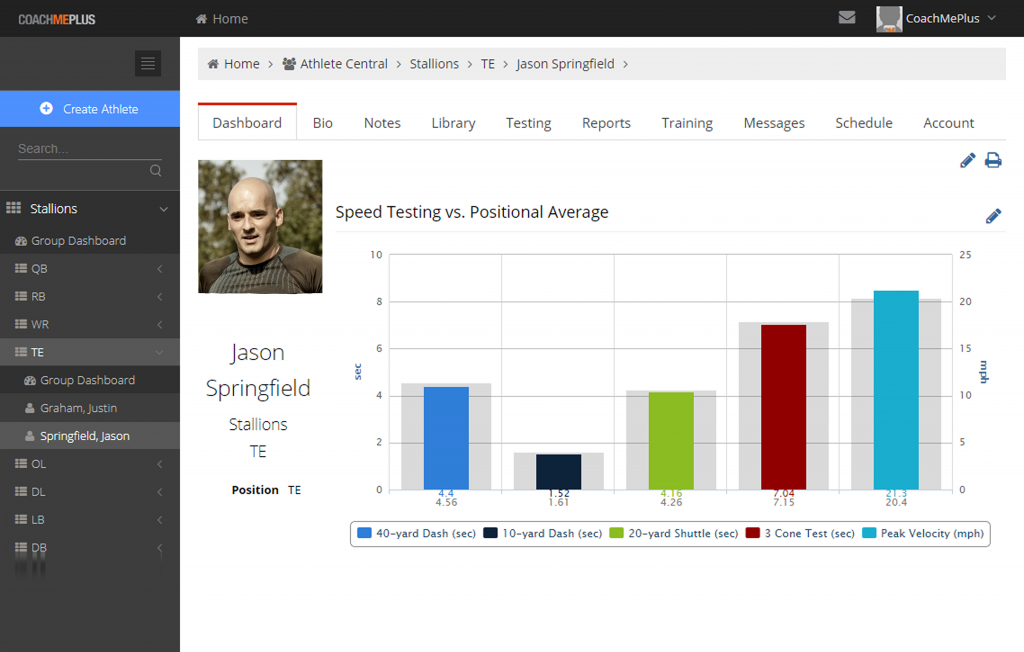Open the envelope messages icon in header
Image resolution: width=1024 pixels, height=652 pixels.
click(x=847, y=18)
